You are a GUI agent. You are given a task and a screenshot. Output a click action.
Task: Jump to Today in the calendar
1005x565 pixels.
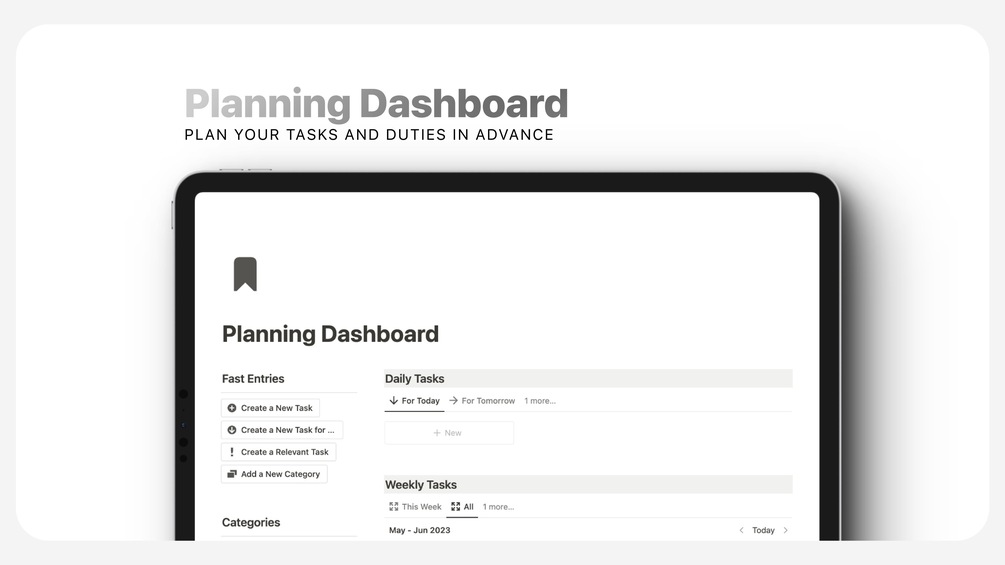[x=763, y=530]
